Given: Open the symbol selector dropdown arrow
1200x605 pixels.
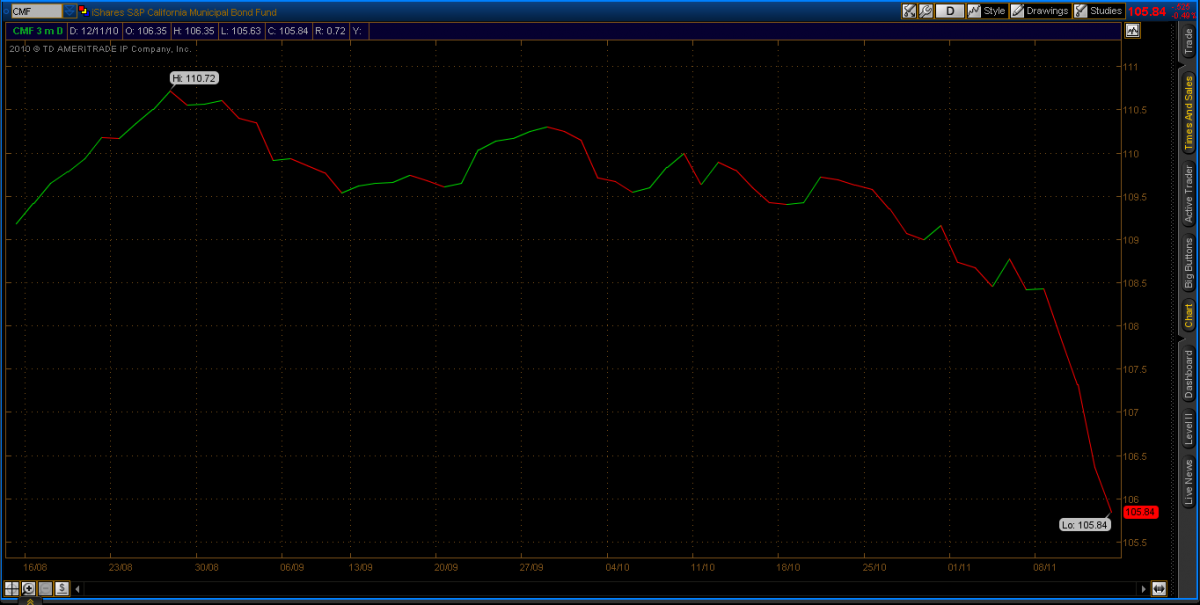Looking at the screenshot, I should click(68, 11).
